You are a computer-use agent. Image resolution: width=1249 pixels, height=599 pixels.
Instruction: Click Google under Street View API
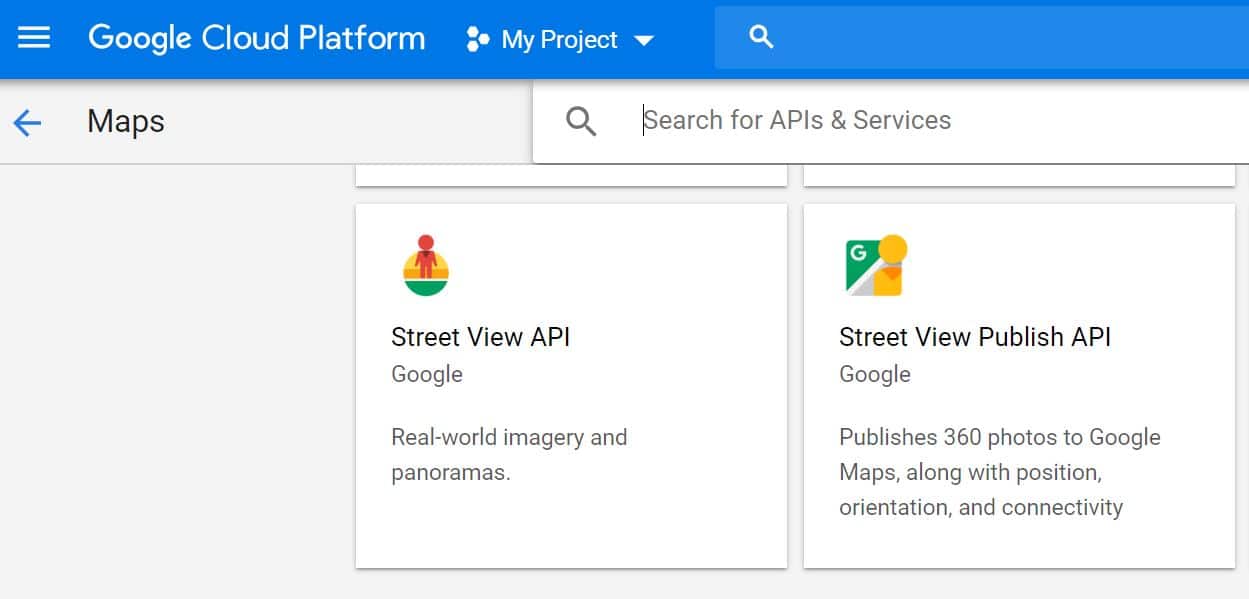coord(427,374)
